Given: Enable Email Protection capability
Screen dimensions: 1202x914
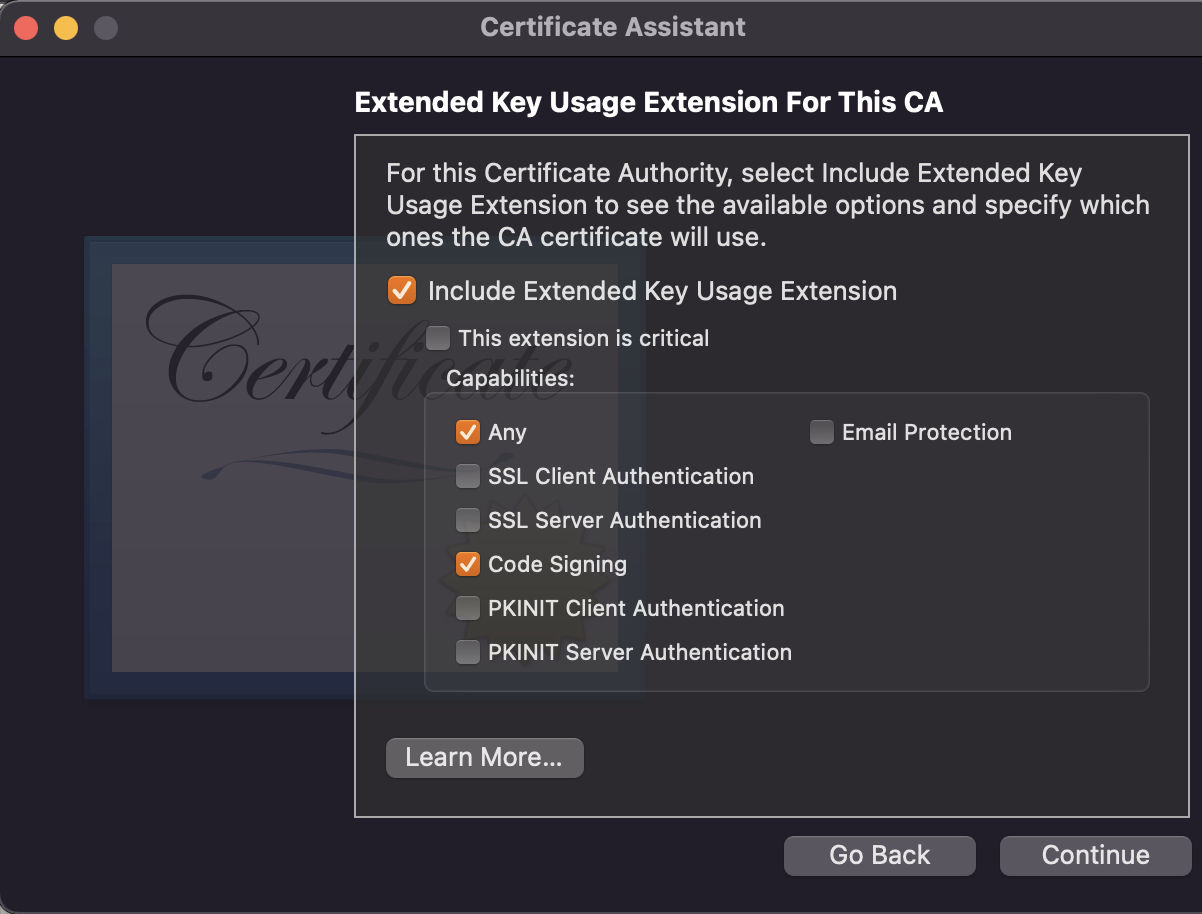Looking at the screenshot, I should tap(822, 432).
